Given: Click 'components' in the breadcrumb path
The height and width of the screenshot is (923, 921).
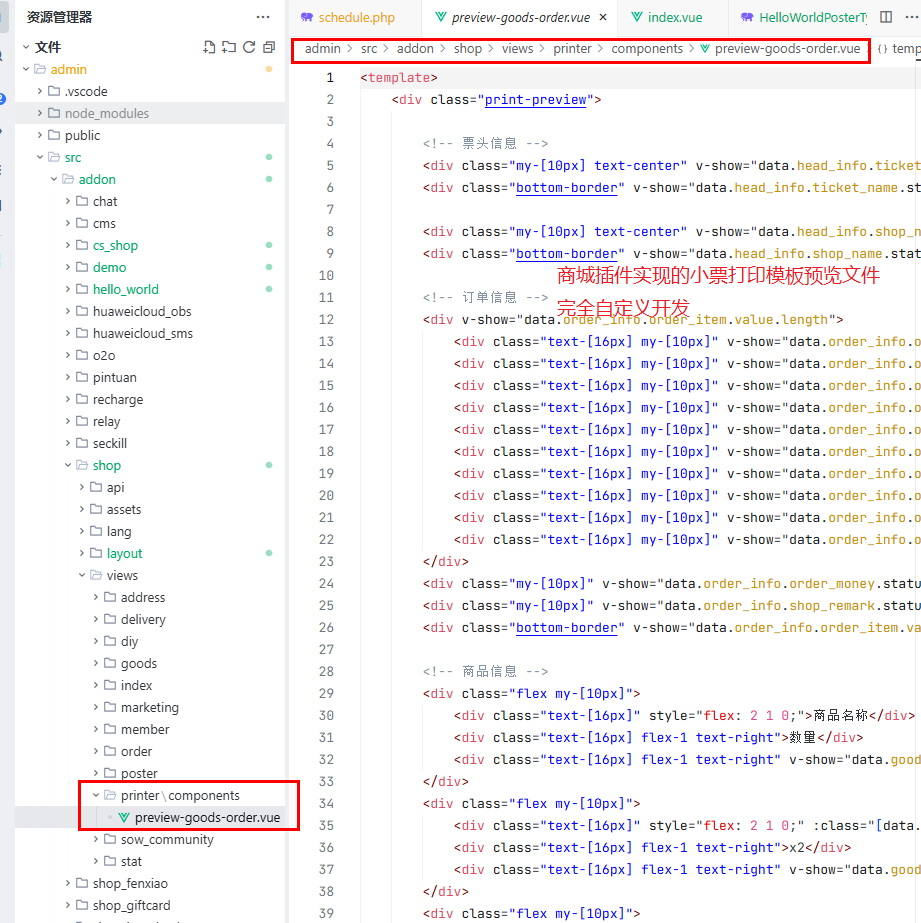Looking at the screenshot, I should pos(647,48).
